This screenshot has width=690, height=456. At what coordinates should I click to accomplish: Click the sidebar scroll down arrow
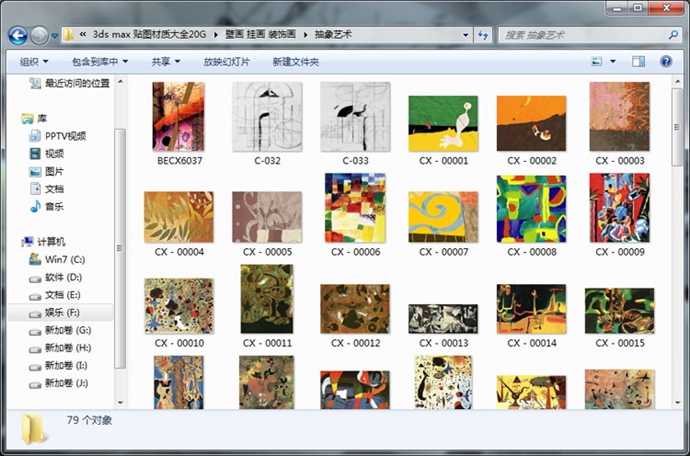[120, 402]
